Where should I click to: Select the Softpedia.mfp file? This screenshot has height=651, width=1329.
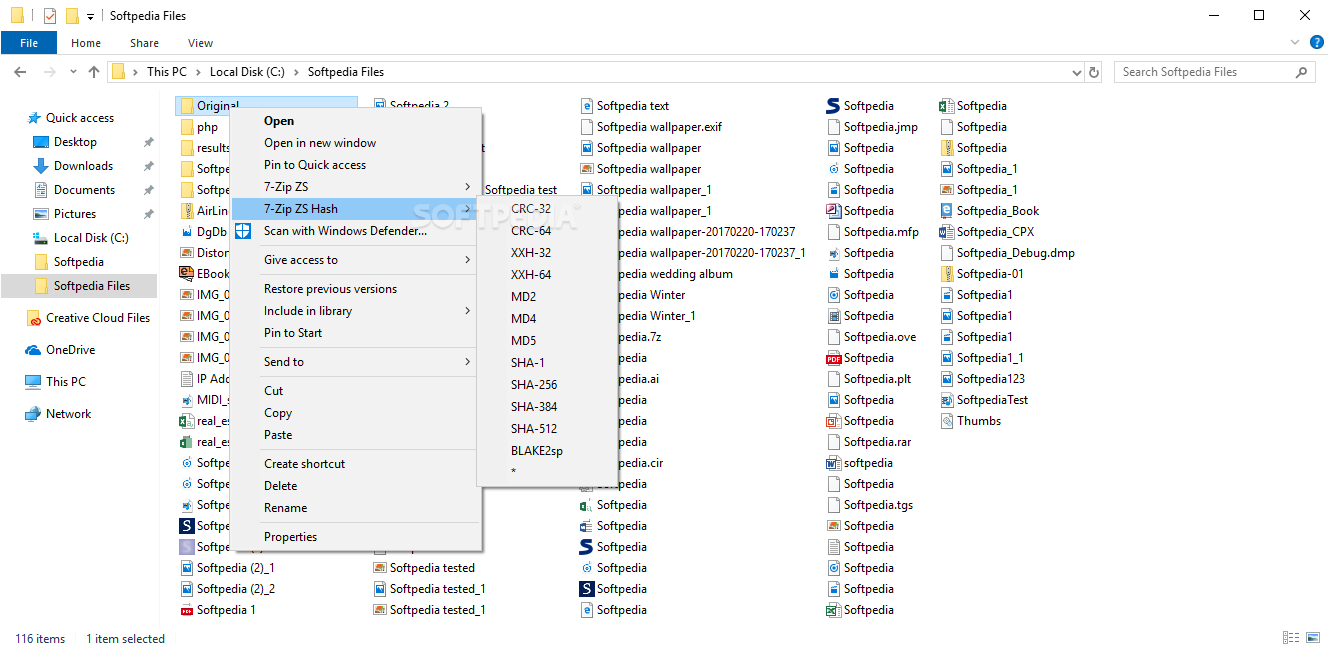872,232
